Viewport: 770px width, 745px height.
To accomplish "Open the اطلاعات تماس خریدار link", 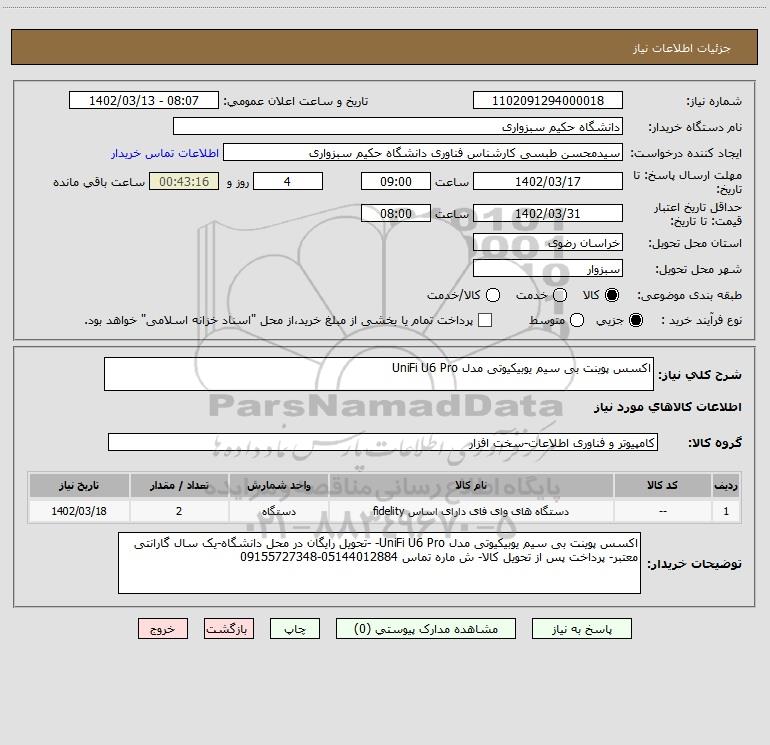I will click(x=165, y=153).
